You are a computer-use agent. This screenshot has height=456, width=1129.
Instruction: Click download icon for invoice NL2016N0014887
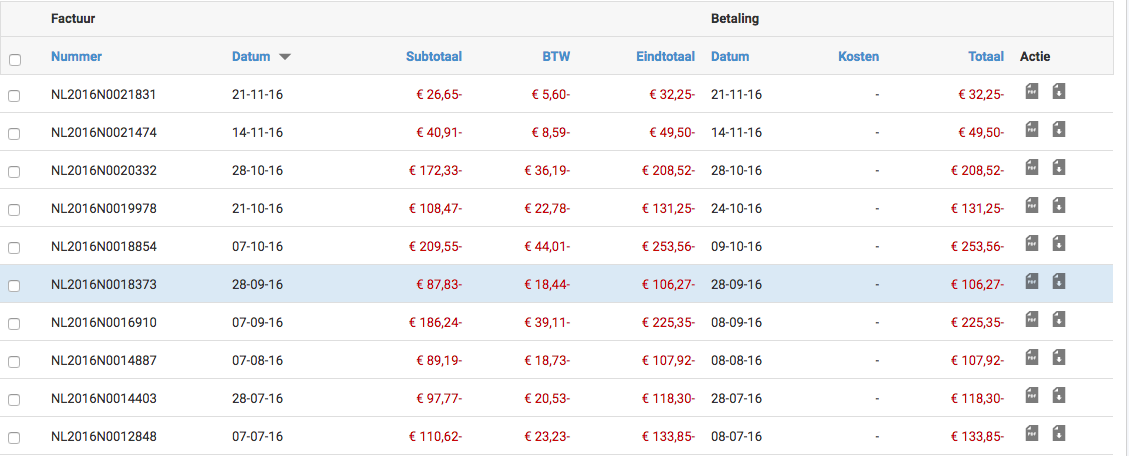point(1058,357)
